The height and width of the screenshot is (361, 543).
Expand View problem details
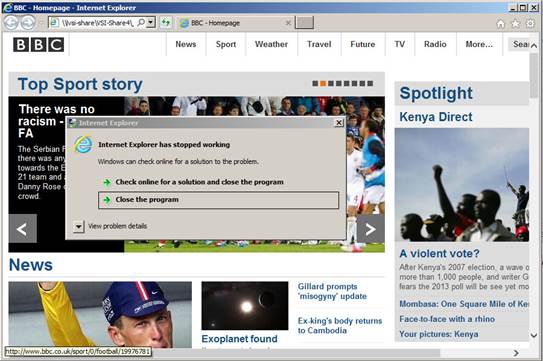pyautogui.click(x=79, y=227)
